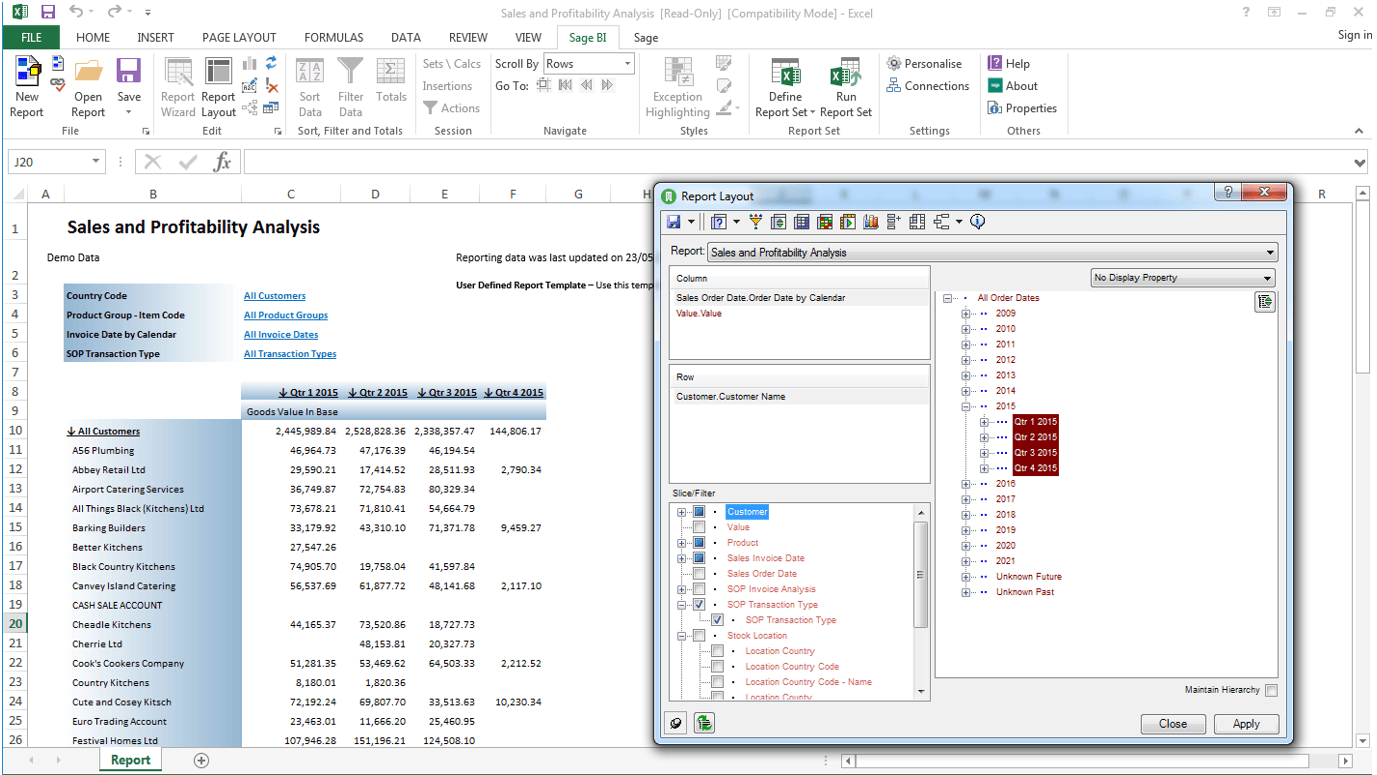Click the green refresh sheet icon at dialog bottom
Image resolution: width=1377 pixels, height=775 pixels.
(x=704, y=723)
